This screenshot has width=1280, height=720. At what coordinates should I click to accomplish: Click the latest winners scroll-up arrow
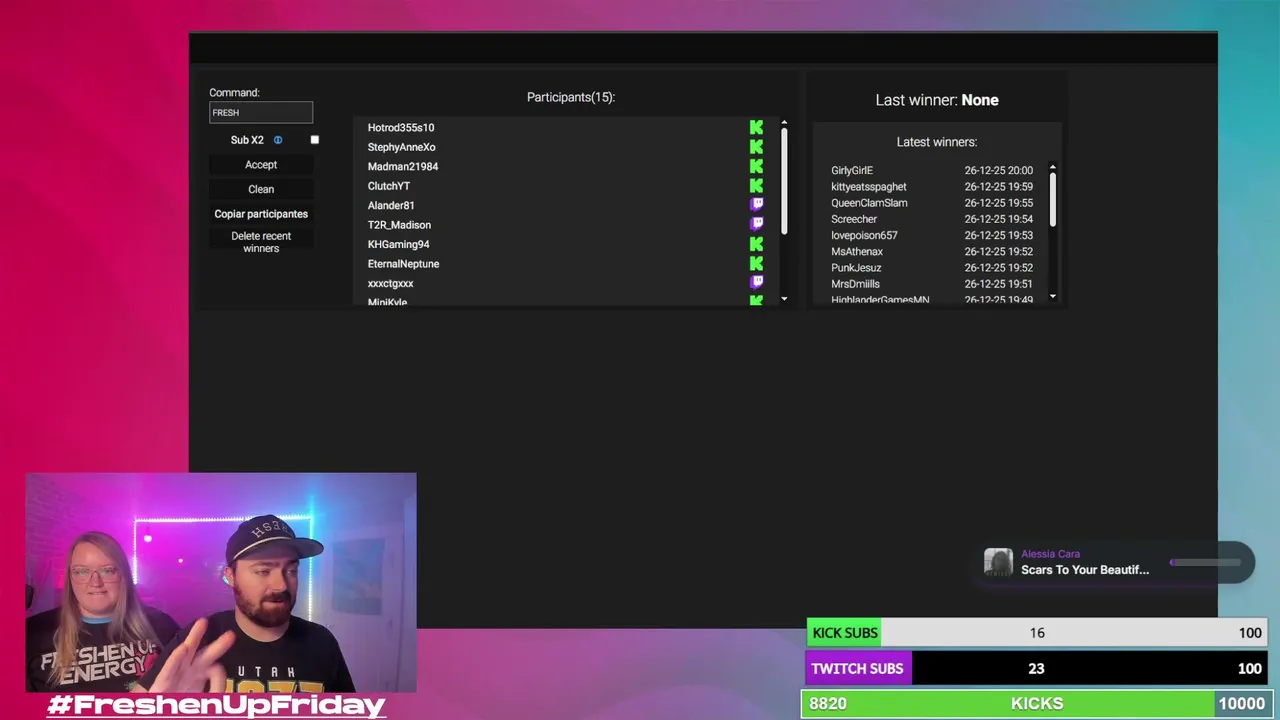coord(1052,167)
